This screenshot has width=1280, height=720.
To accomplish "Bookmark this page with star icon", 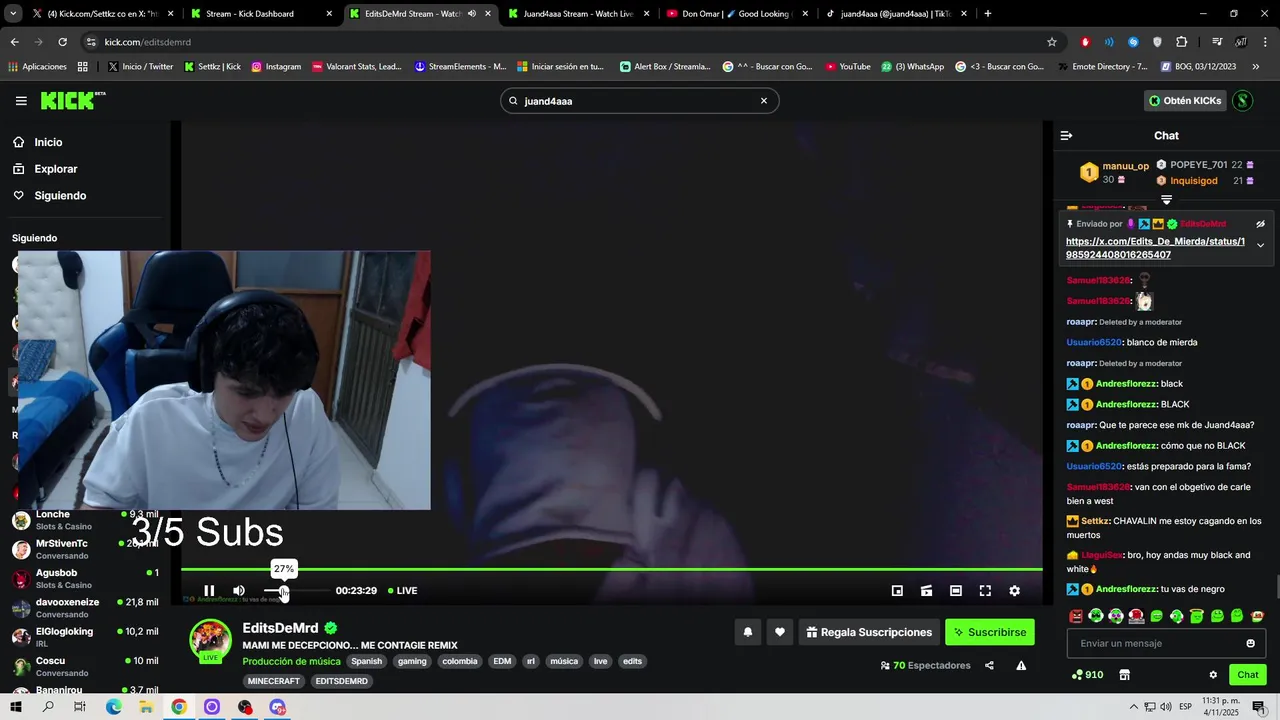I will [x=1052, y=42].
